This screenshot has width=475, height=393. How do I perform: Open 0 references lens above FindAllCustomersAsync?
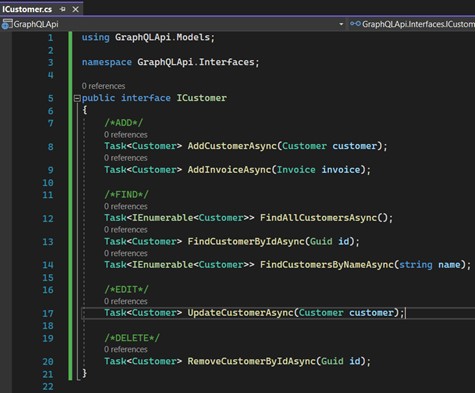[126, 206]
